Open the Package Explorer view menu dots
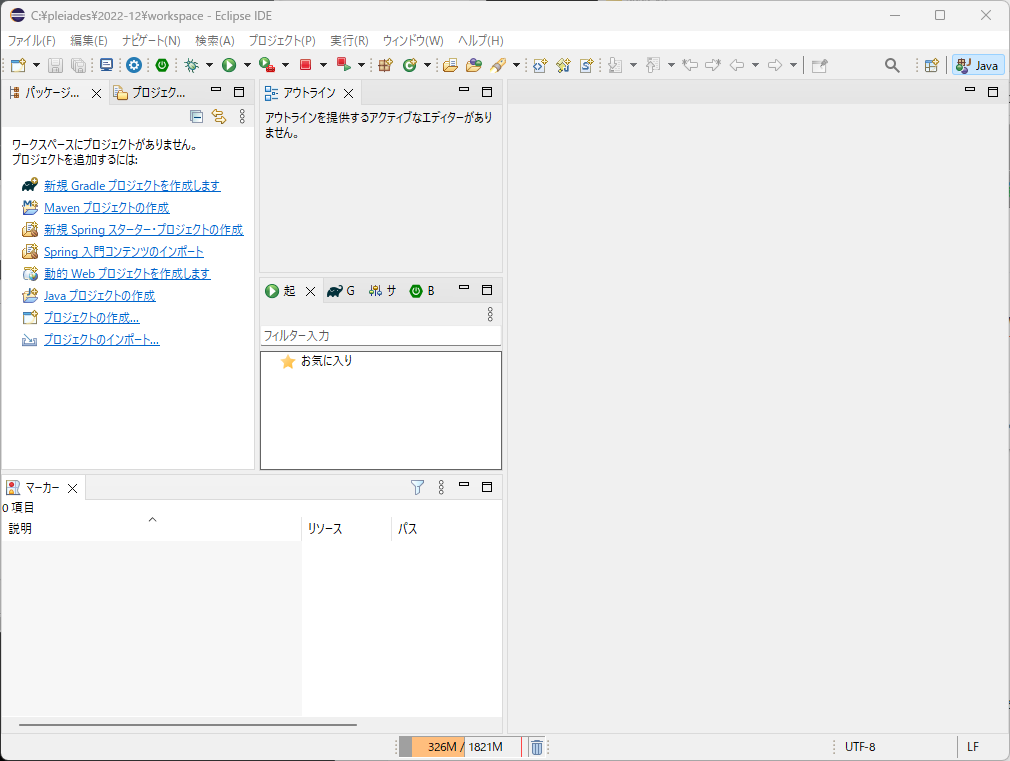 click(x=242, y=116)
